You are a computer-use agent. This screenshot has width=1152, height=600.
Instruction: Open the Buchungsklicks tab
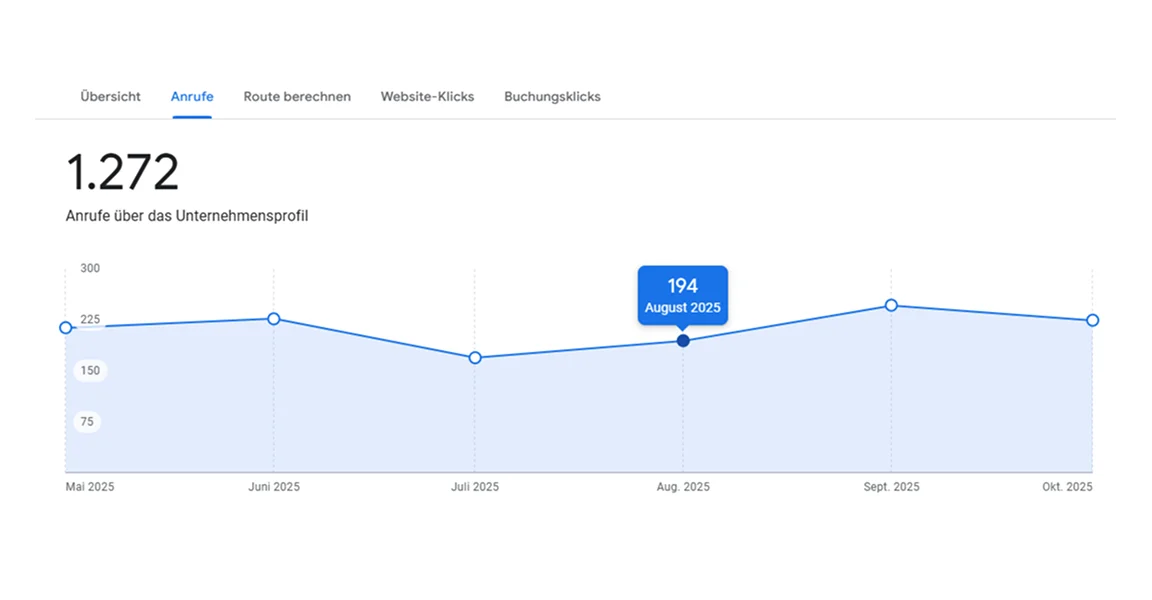(x=551, y=96)
